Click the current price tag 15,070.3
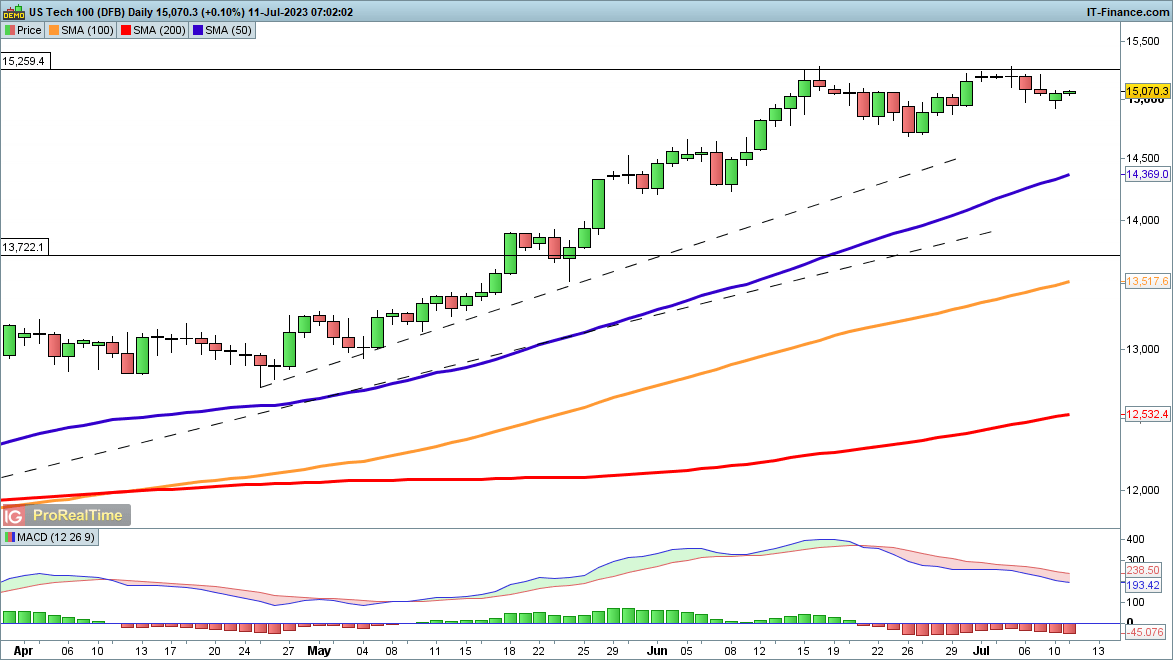1173x660 pixels. pos(1147,91)
